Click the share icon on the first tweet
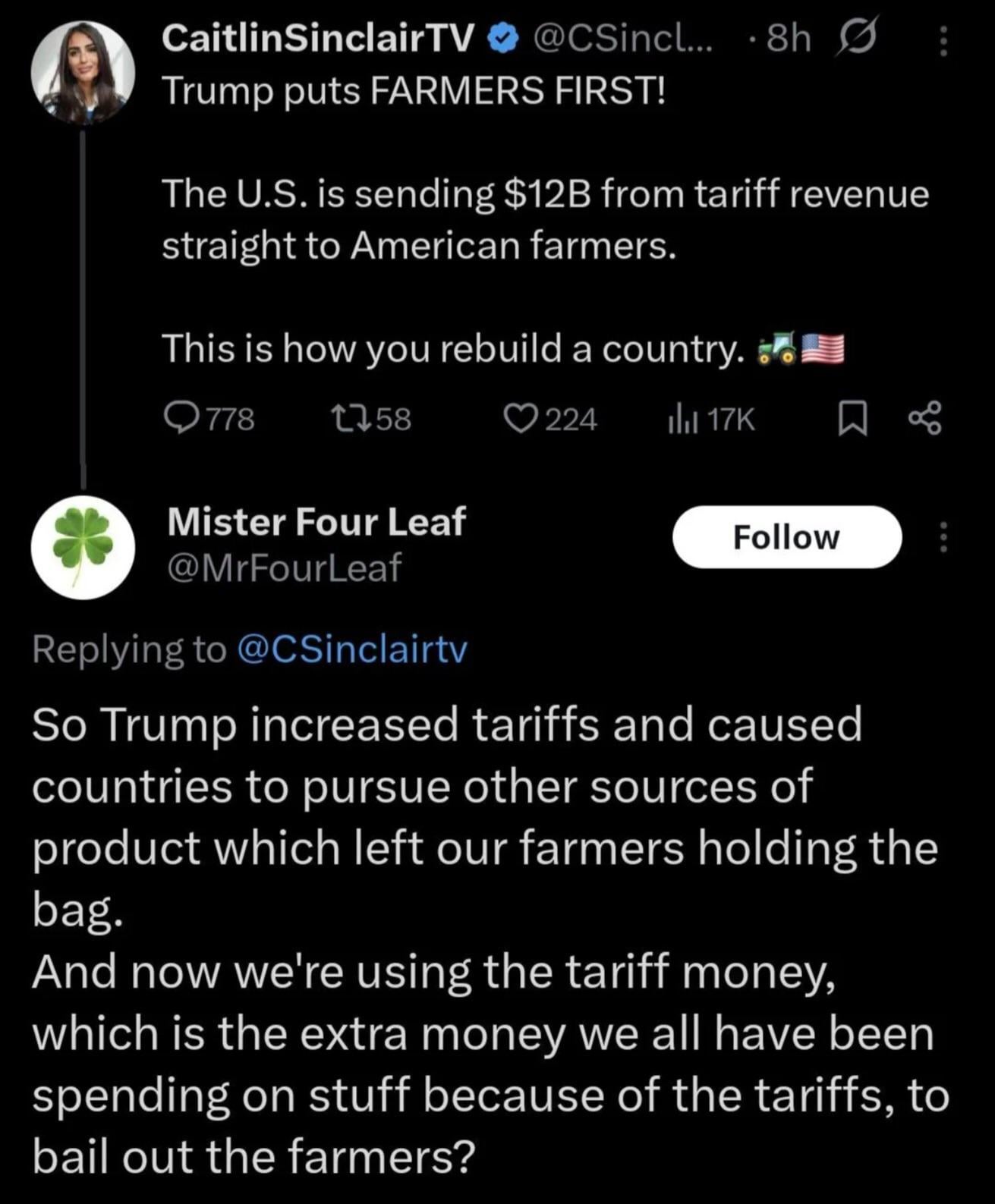This screenshot has width=995, height=1204. (x=925, y=419)
